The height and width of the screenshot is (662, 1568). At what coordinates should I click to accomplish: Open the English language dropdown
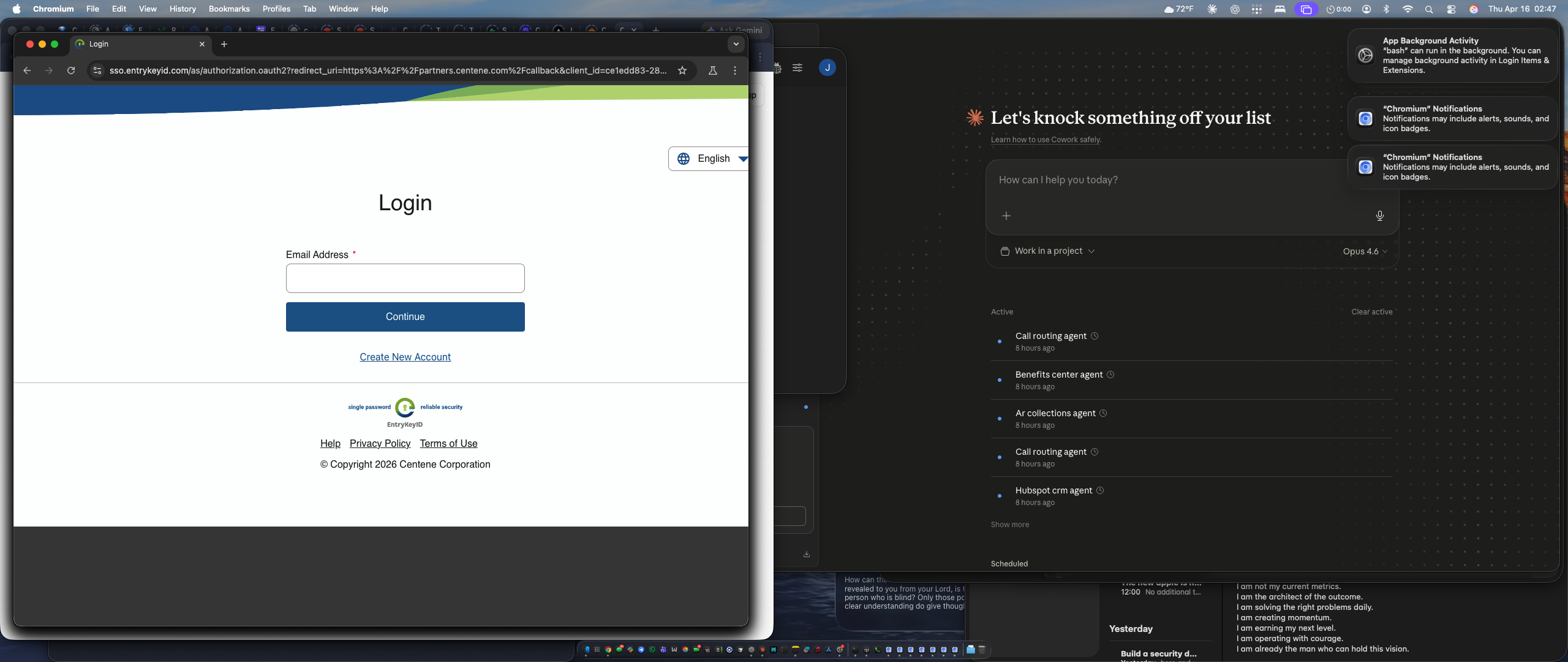click(x=711, y=159)
